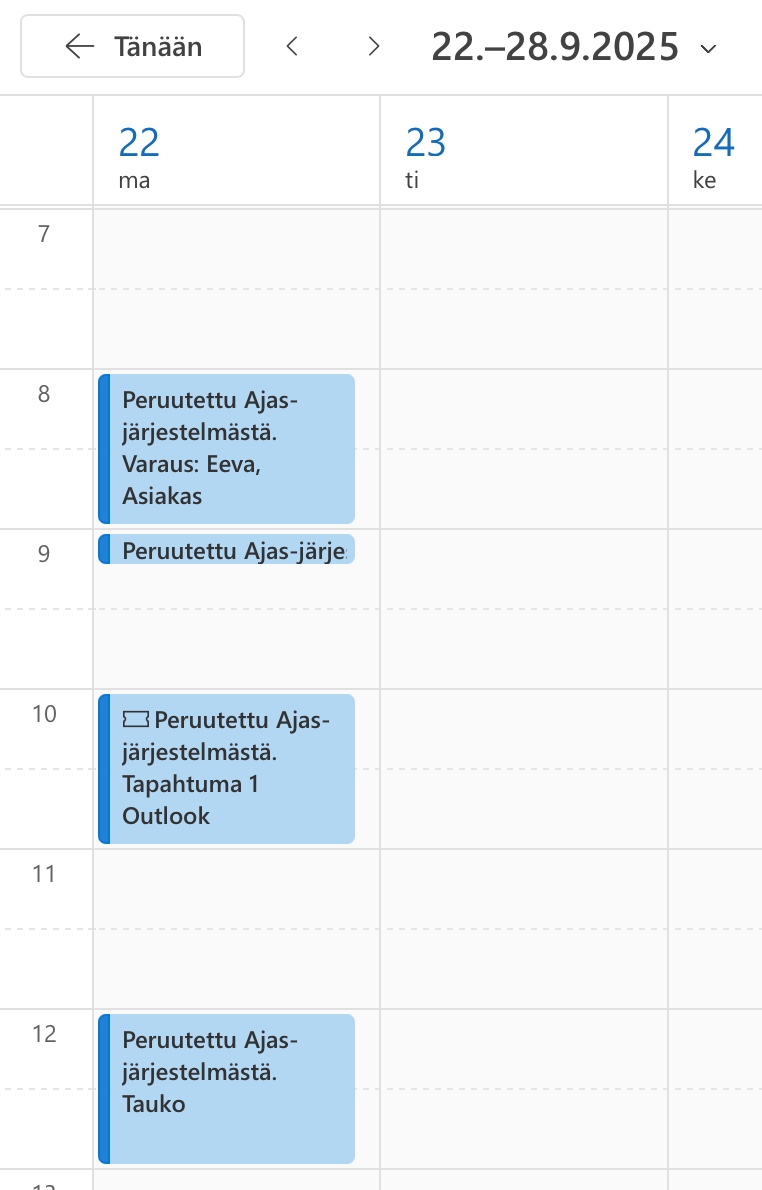Image resolution: width=762 pixels, height=1190 pixels.
Task: Open the short cancelled event at 9 o'clock
Action: (x=227, y=549)
